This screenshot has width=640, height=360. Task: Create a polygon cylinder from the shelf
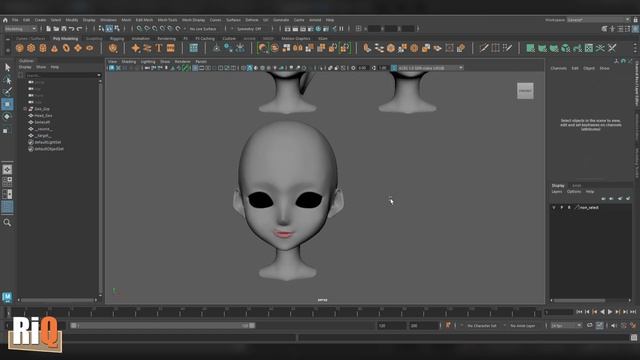tap(43, 48)
